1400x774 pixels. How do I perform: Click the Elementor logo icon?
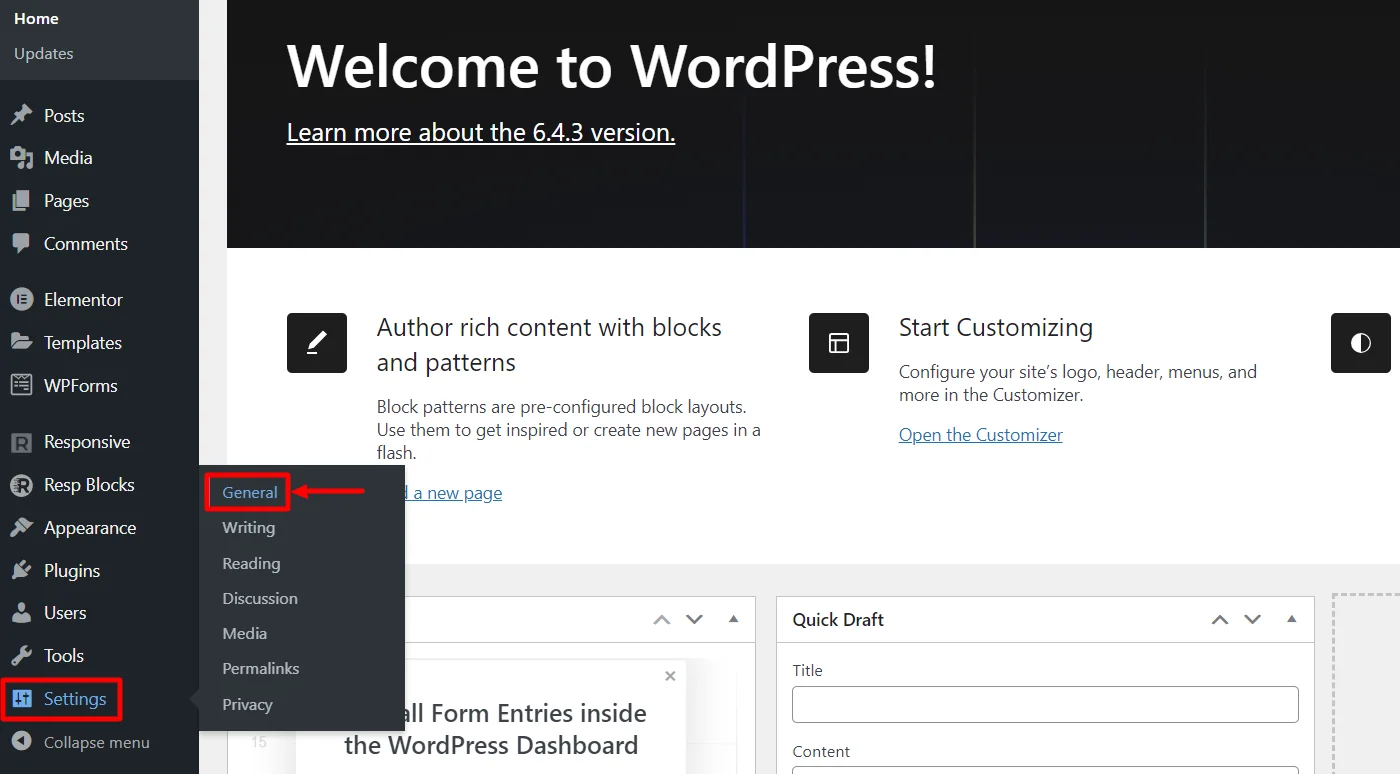pos(22,300)
